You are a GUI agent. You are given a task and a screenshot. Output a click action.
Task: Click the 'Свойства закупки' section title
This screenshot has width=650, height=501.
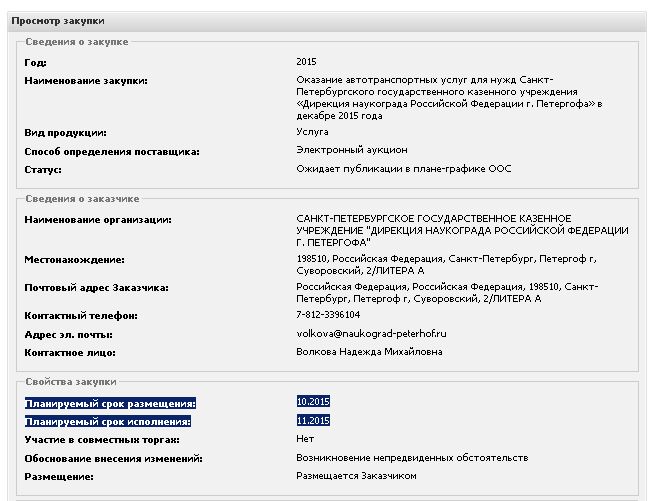click(x=70, y=382)
